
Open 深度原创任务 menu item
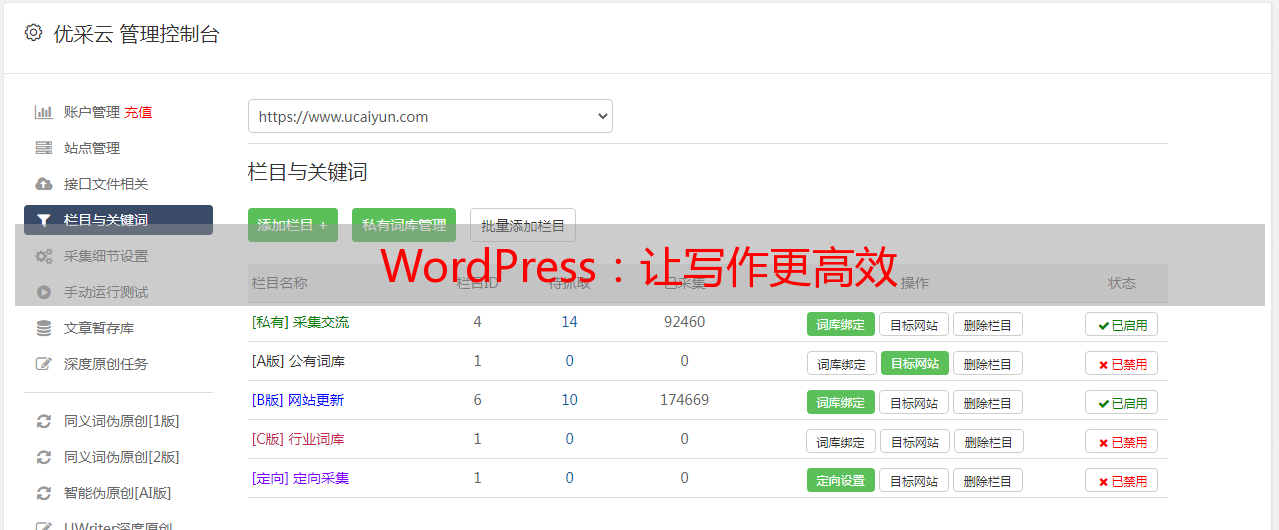pos(106,364)
